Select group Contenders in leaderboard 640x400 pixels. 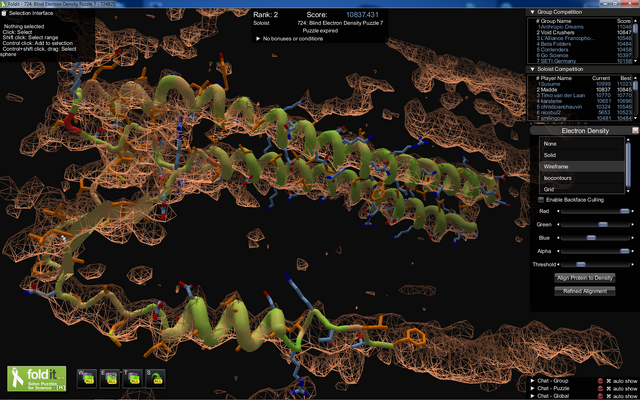(x=554, y=49)
